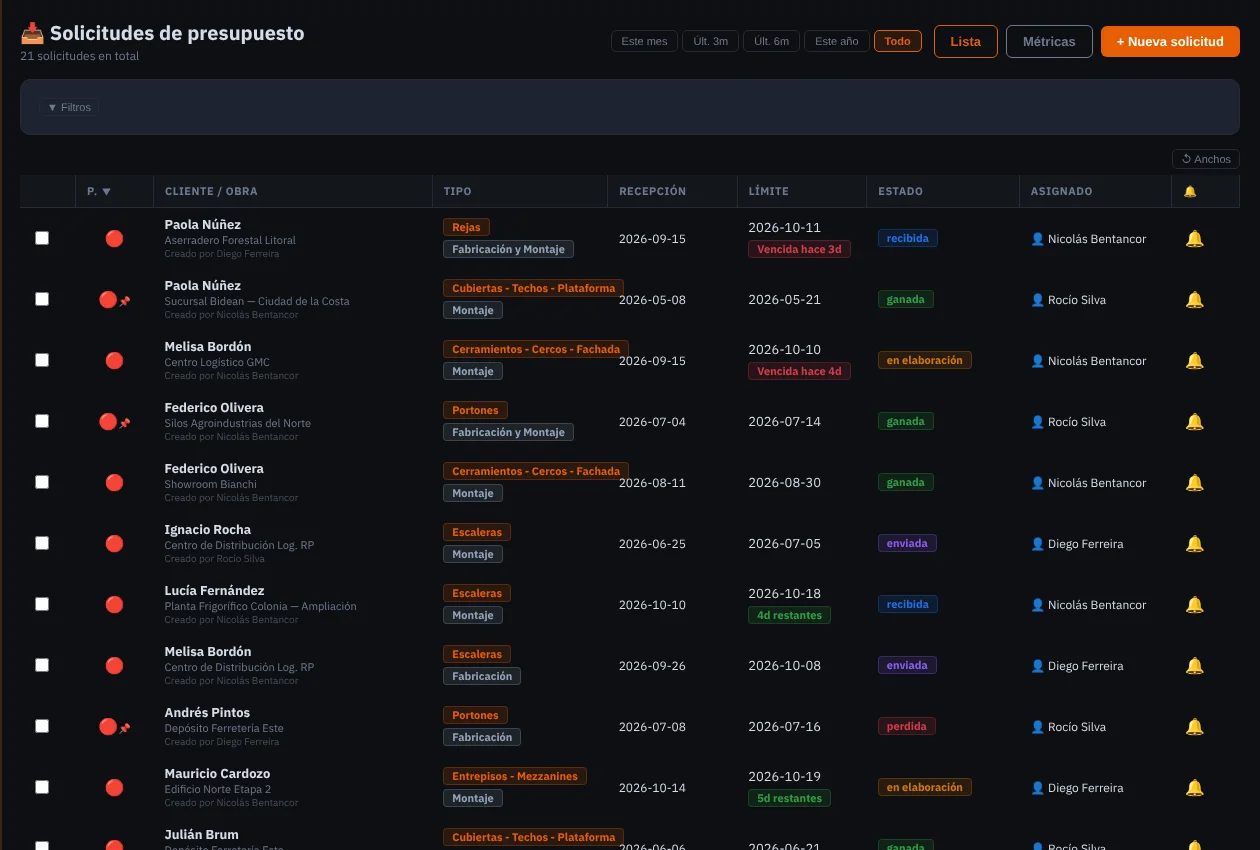Check the Andrés Pintos row checkbox
This screenshot has width=1260, height=850.
click(42, 726)
